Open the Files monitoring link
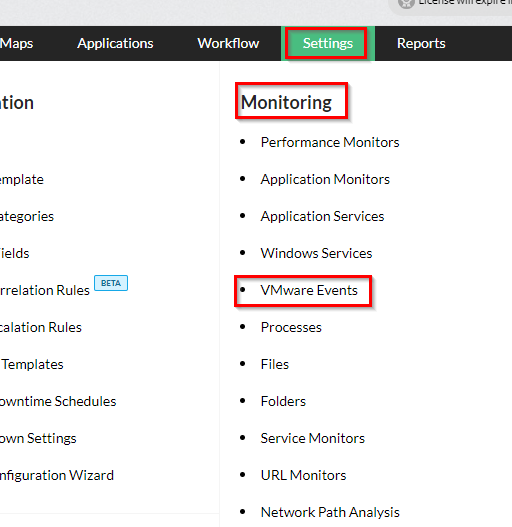 [x=275, y=364]
